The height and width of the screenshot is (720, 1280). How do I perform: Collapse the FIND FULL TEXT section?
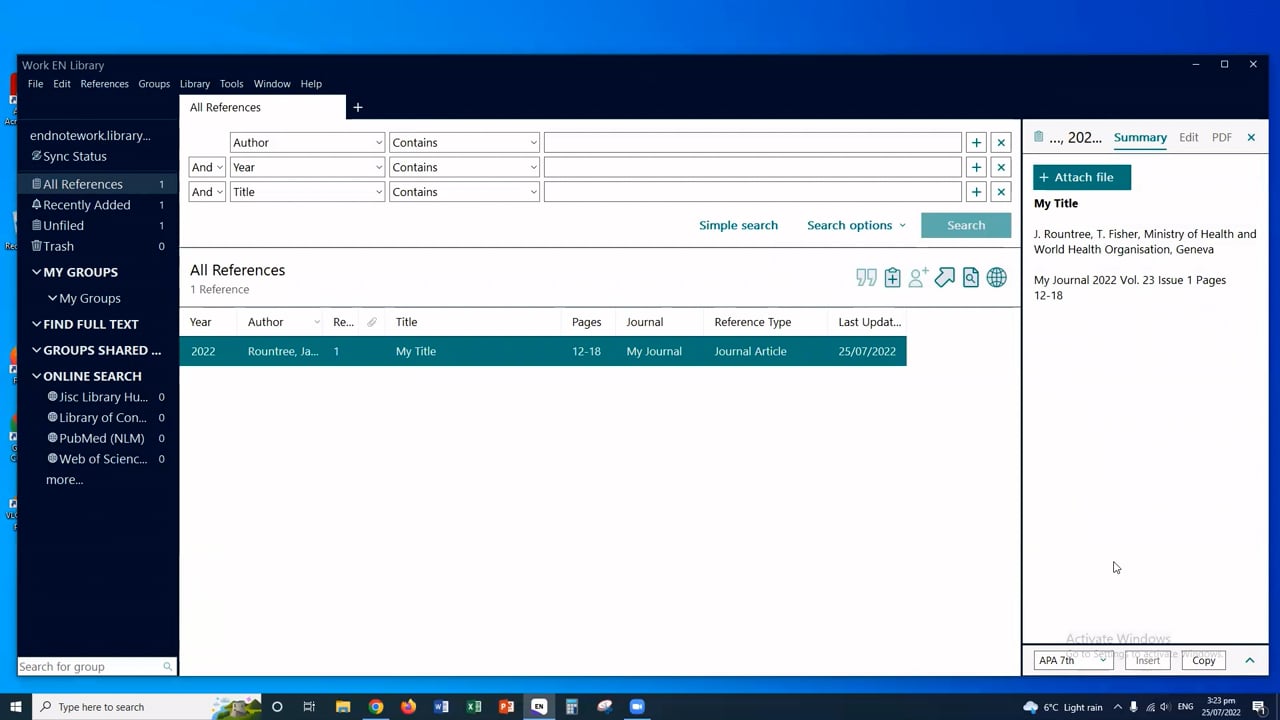coord(36,324)
